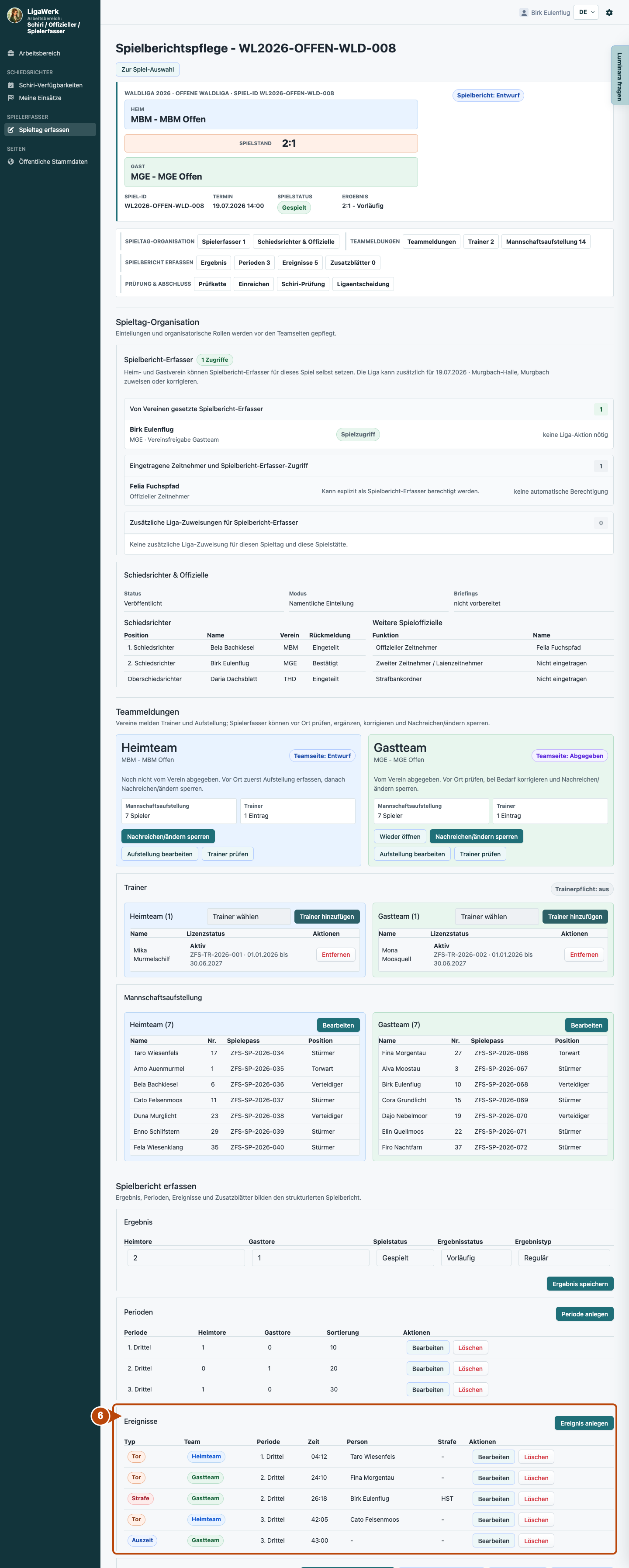
Task: Open the DE language dropdown
Action: pyautogui.click(x=586, y=12)
